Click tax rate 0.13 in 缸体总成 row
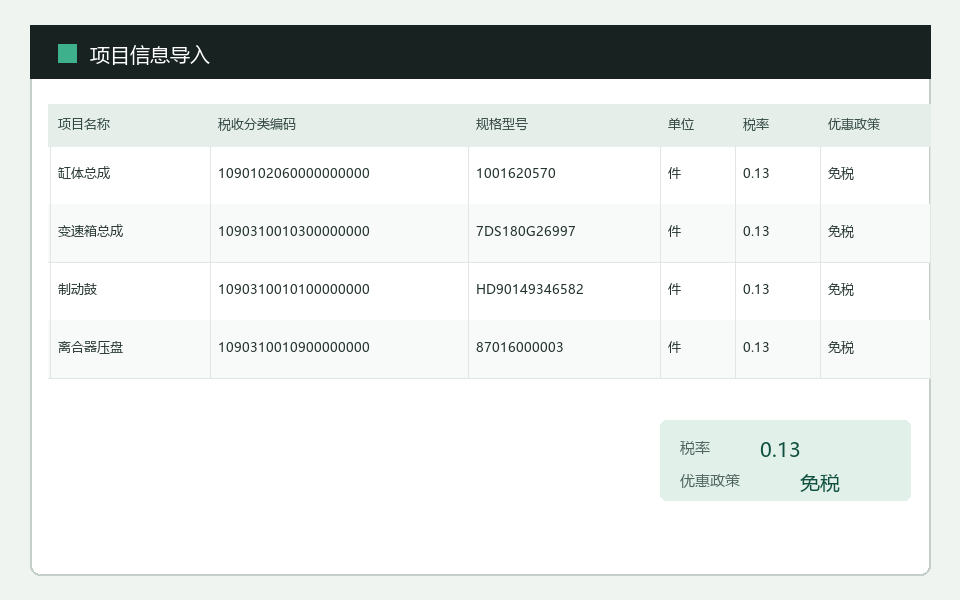960x600 pixels. [x=756, y=173]
